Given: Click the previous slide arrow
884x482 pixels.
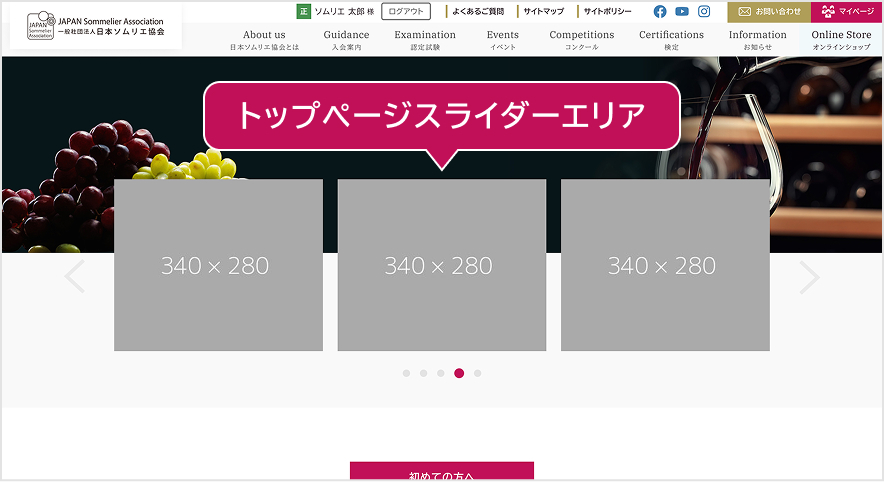Looking at the screenshot, I should (x=74, y=277).
